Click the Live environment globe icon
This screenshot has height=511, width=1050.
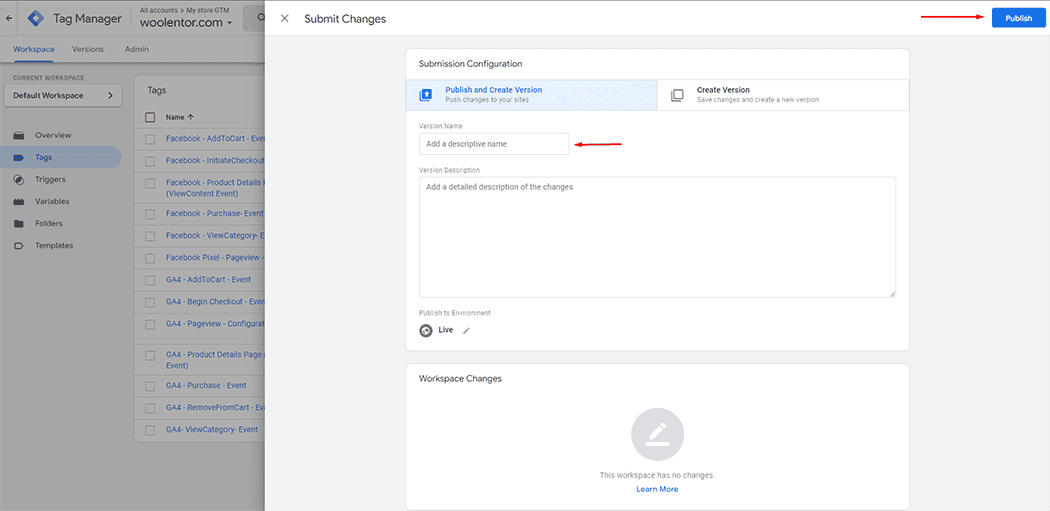pos(426,330)
